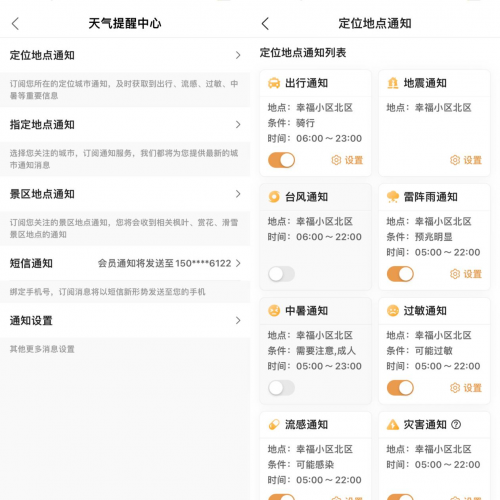
Task: Tap the face icon beside 过敏通知
Action: (x=393, y=311)
